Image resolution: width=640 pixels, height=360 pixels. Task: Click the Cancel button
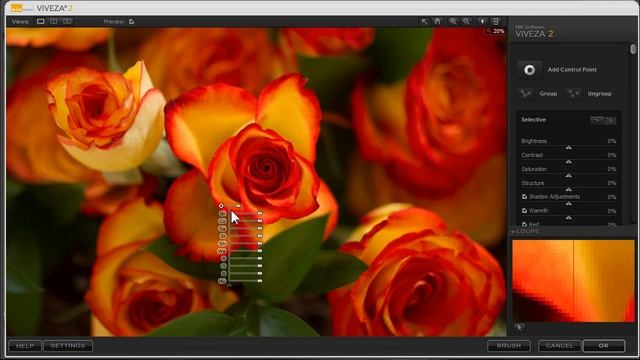point(559,346)
